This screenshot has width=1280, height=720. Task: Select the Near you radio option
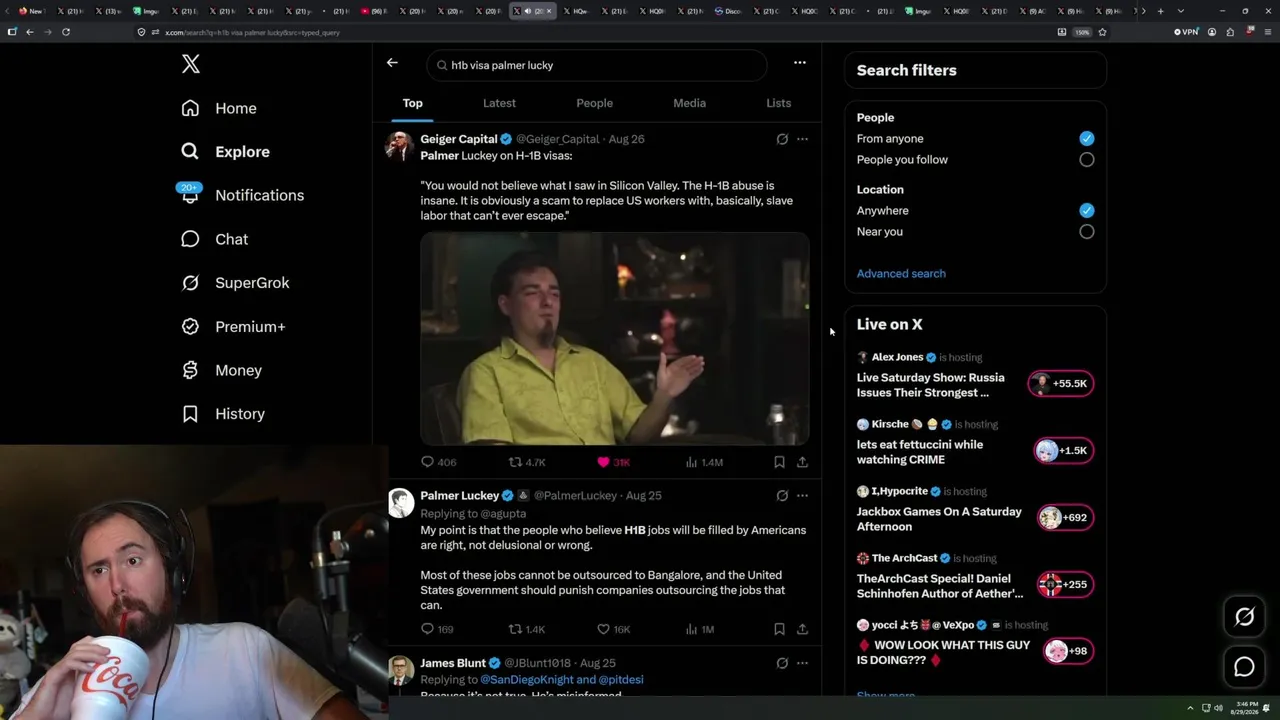(1087, 231)
